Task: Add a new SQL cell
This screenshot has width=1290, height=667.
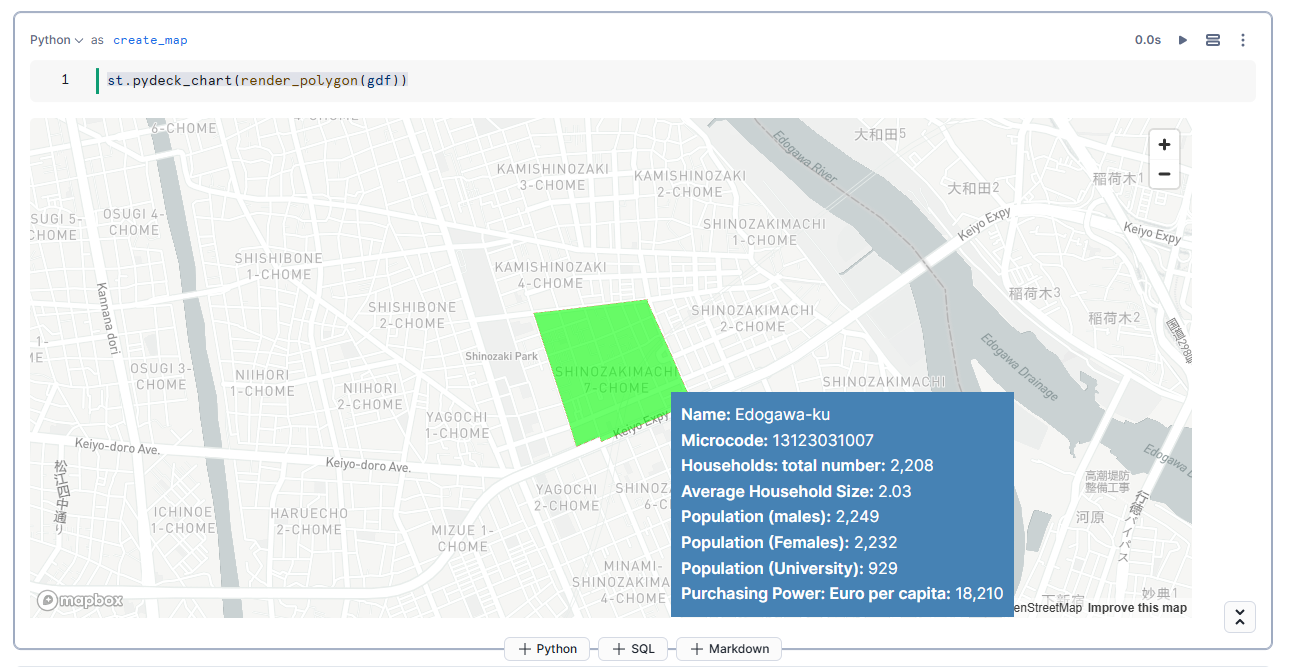Action: 633,649
